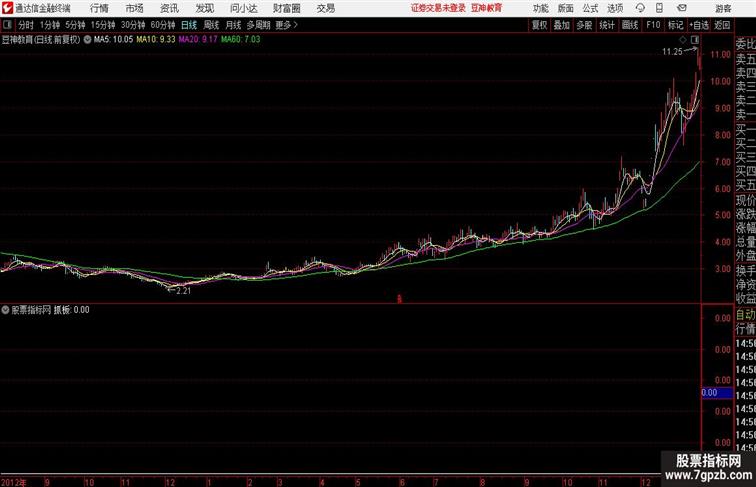Switch to the 多周期 multi-period tab

(x=258, y=25)
